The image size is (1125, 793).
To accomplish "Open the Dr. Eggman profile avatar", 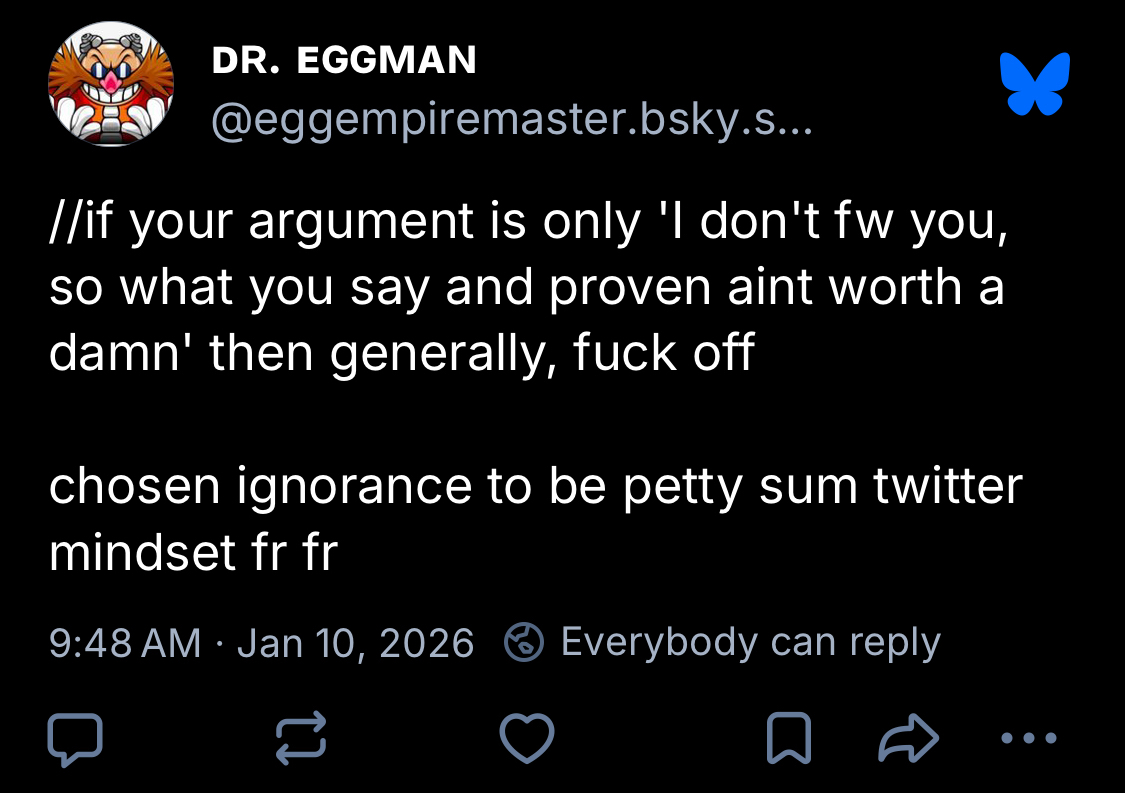I will tap(111, 85).
